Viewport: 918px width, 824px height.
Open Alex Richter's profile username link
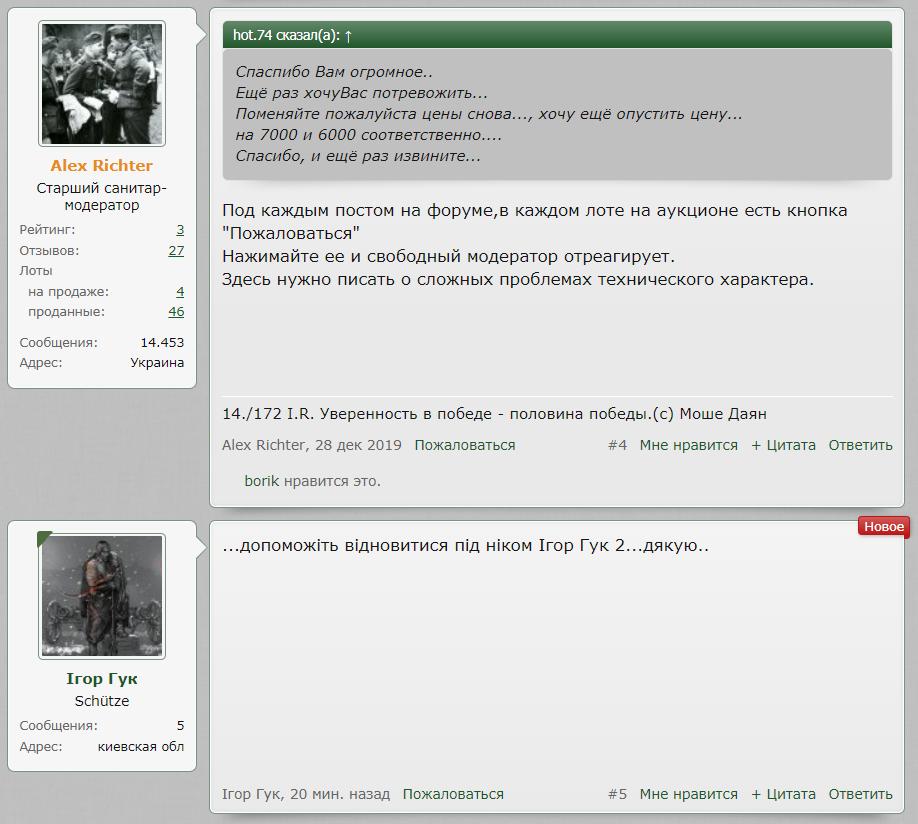[x=102, y=166]
